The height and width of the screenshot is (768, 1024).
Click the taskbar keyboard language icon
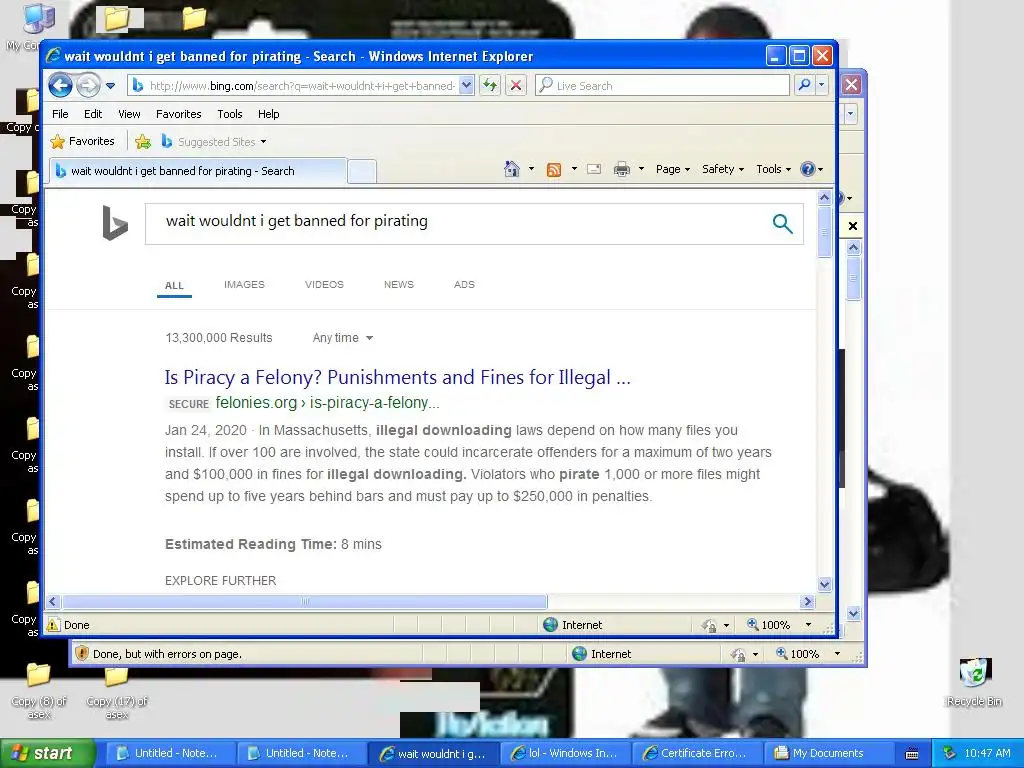[912, 754]
